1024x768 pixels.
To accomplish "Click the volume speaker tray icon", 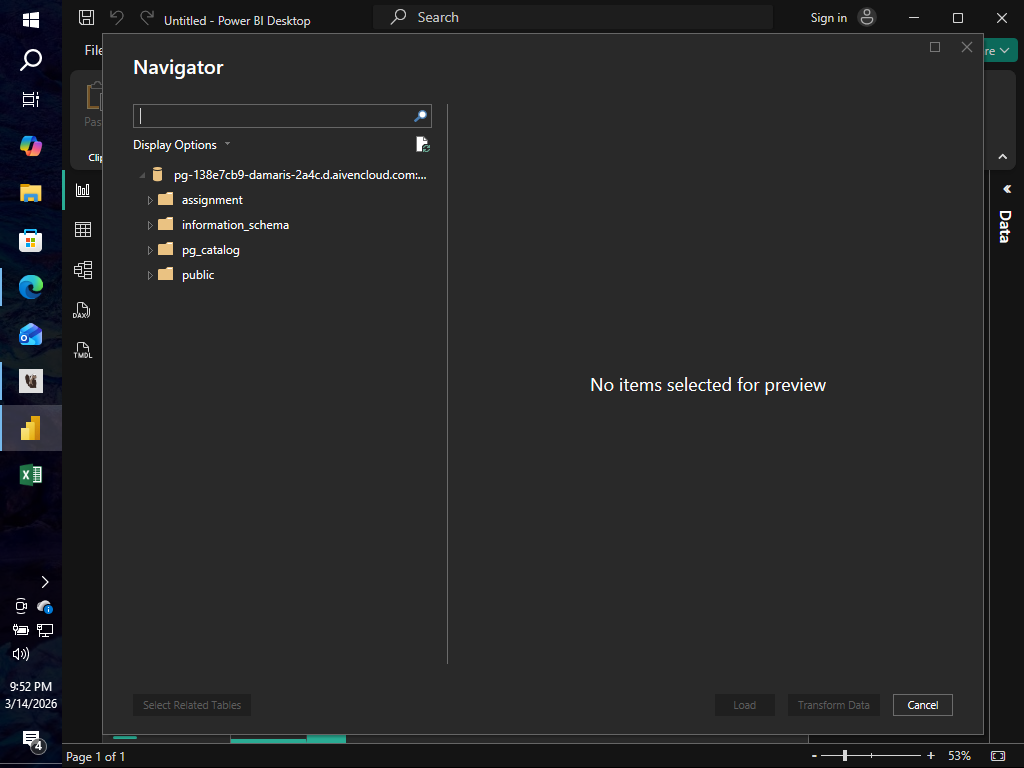I will (x=20, y=654).
